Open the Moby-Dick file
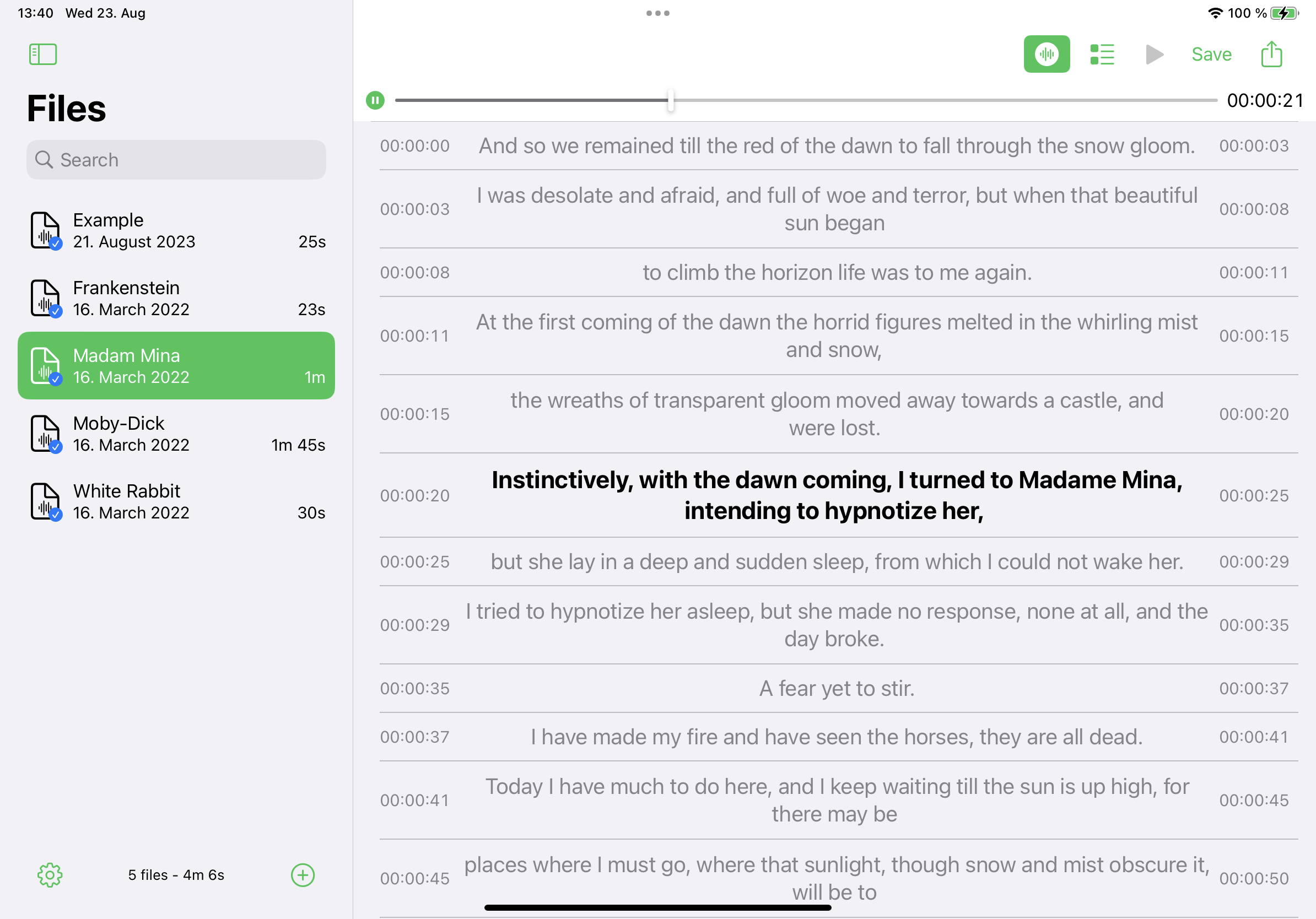 pos(176,434)
